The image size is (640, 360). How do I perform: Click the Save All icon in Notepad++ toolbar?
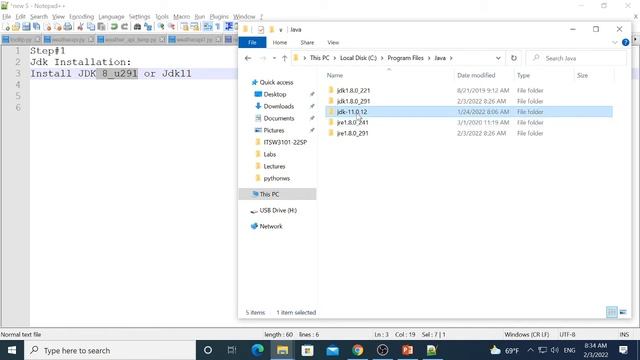click(37, 27)
